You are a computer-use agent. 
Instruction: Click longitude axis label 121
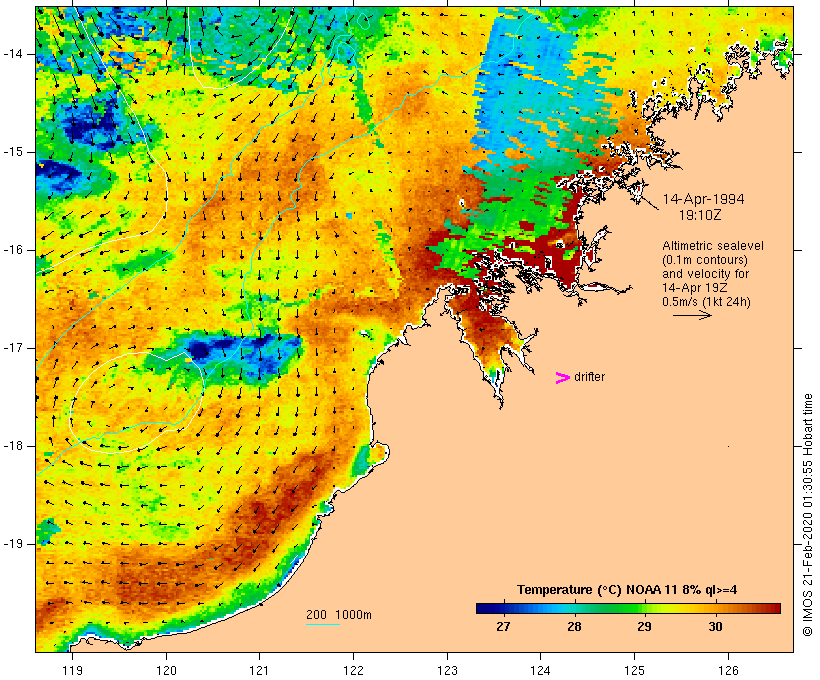tap(259, 670)
